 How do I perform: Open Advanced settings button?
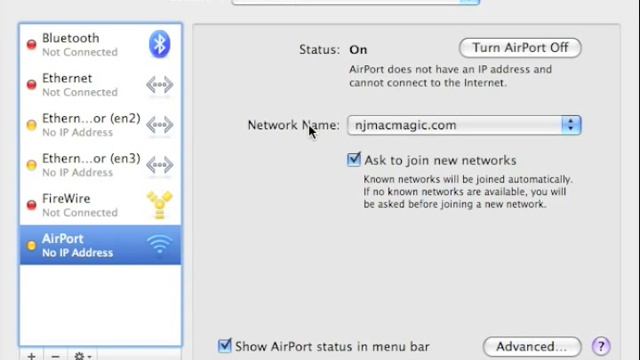[x=532, y=347]
